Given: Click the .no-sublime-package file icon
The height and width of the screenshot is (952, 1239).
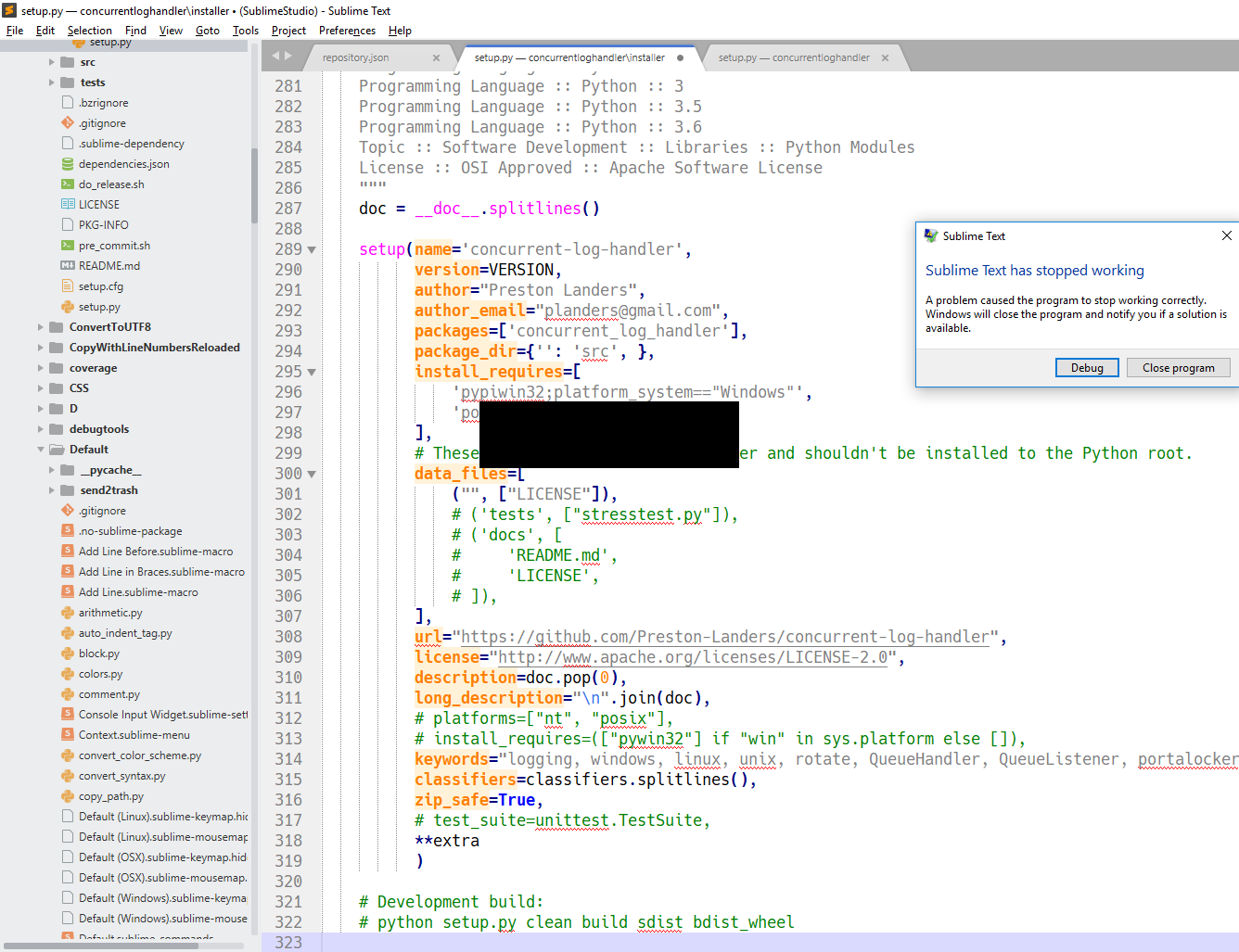Looking at the screenshot, I should pyautogui.click(x=68, y=531).
